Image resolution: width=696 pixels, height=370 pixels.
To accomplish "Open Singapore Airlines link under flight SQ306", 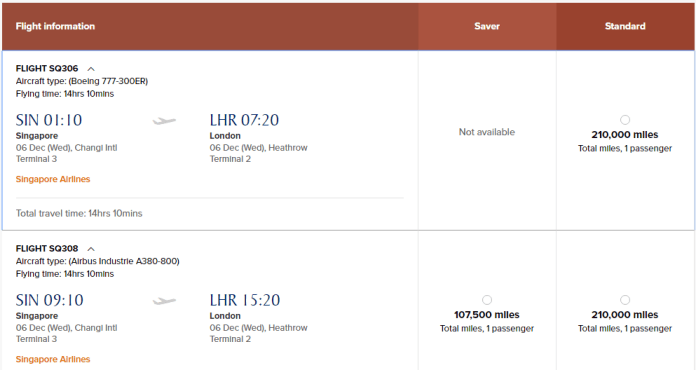I will coord(53,179).
